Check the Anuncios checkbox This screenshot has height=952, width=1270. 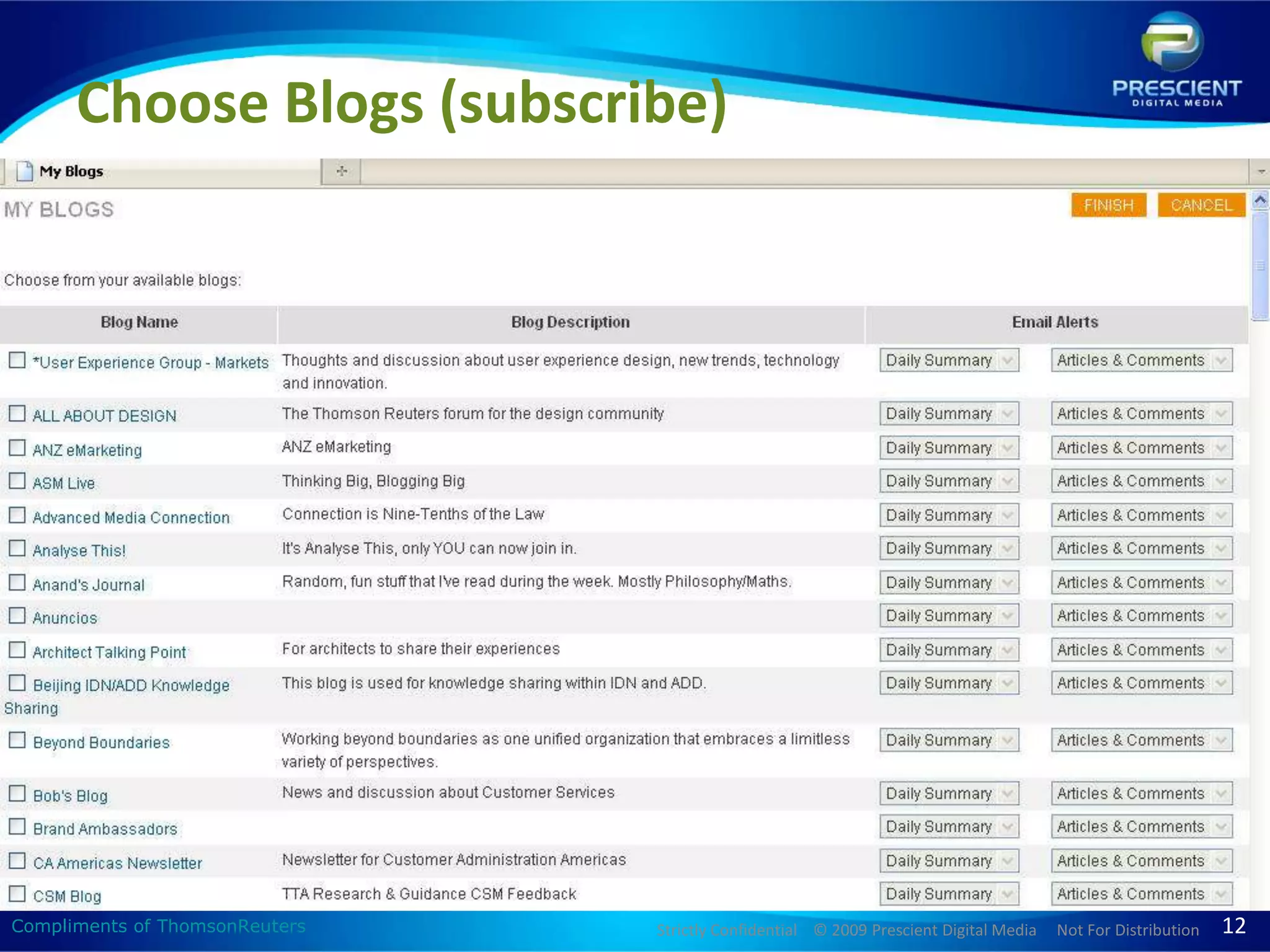[x=17, y=615]
